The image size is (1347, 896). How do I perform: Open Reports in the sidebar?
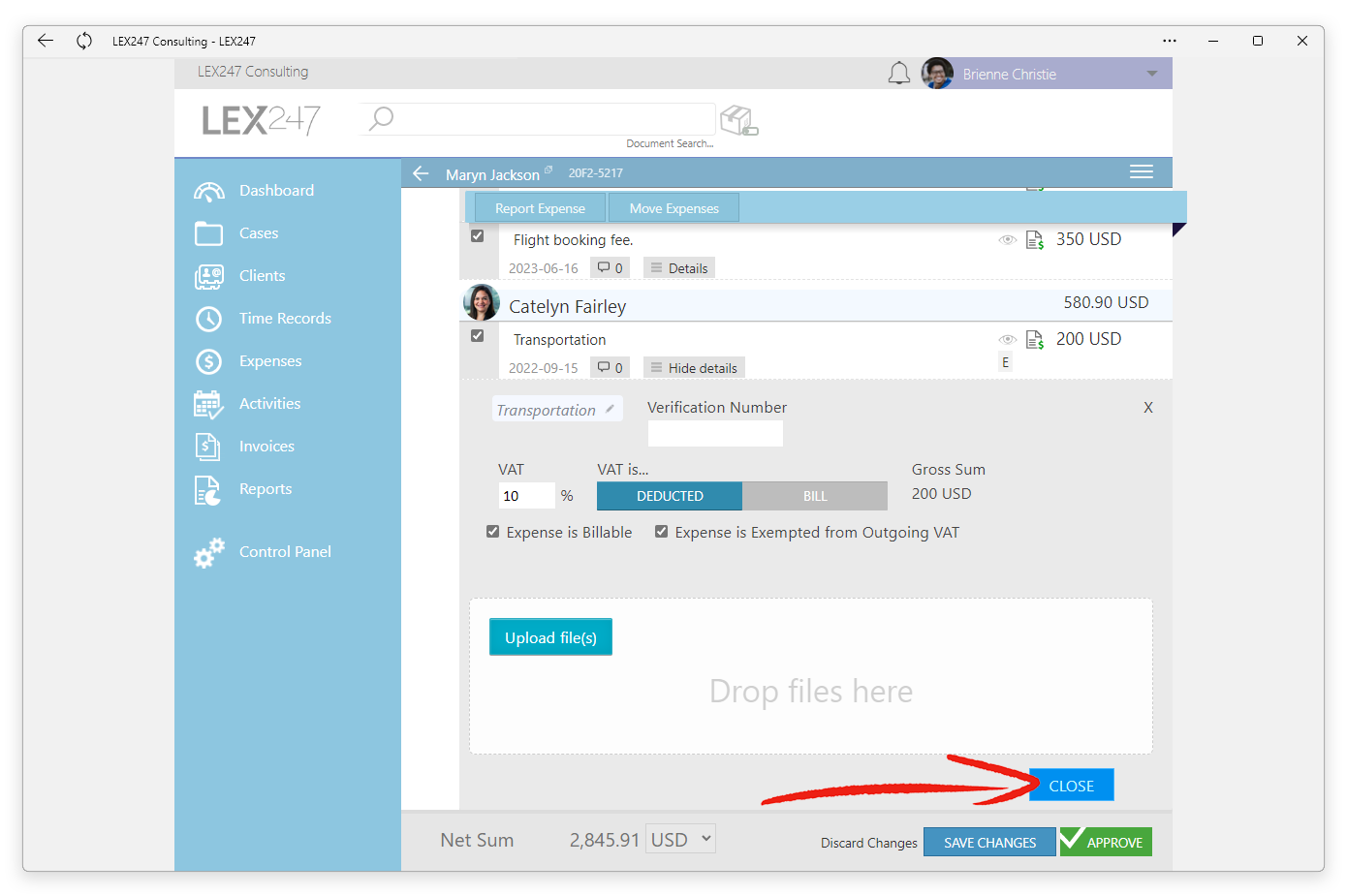(266, 489)
